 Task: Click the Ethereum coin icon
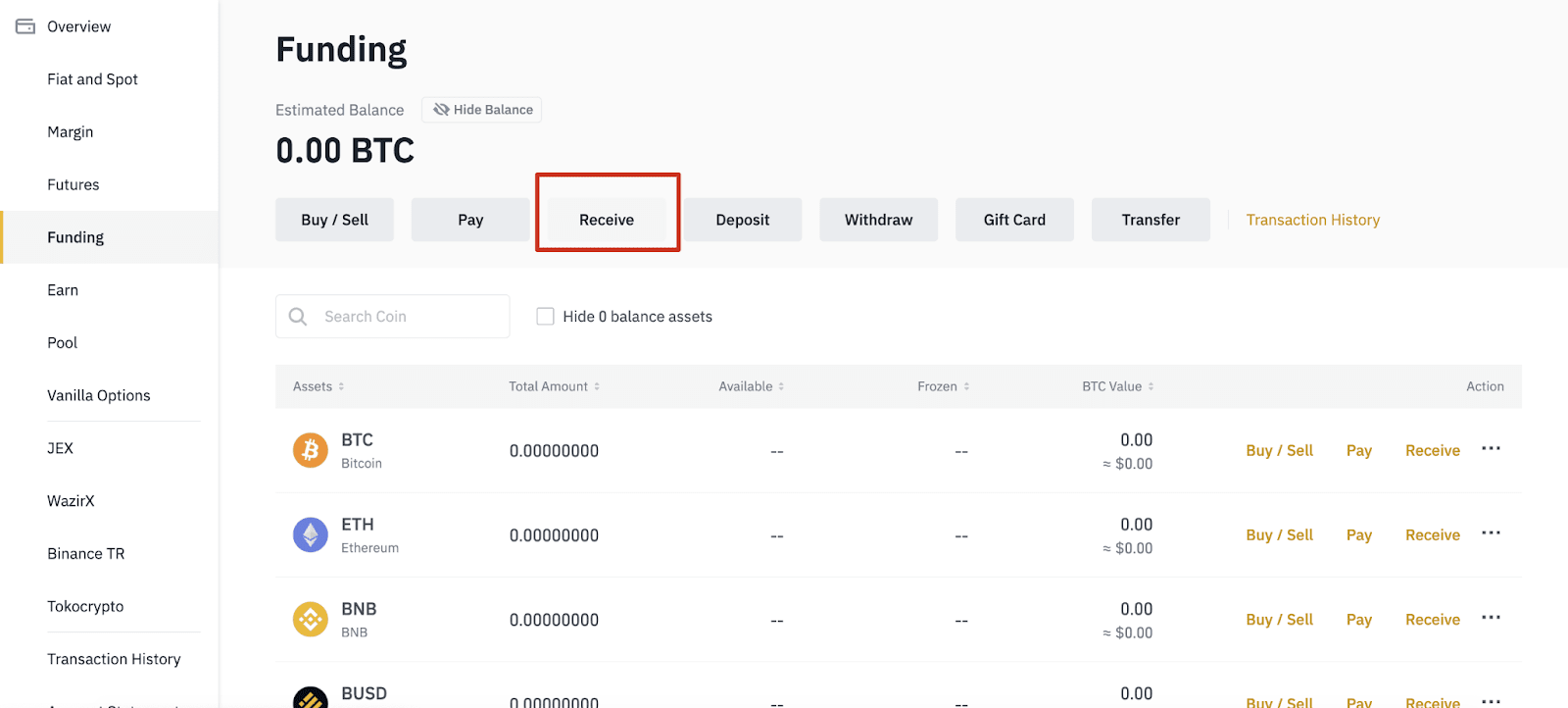pyautogui.click(x=311, y=534)
